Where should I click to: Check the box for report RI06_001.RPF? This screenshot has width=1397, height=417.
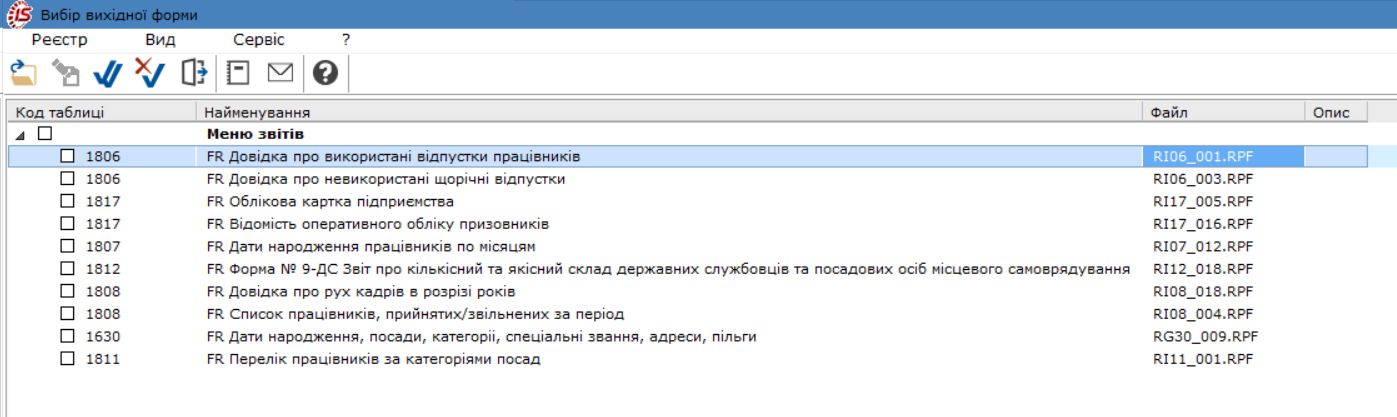click(67, 157)
